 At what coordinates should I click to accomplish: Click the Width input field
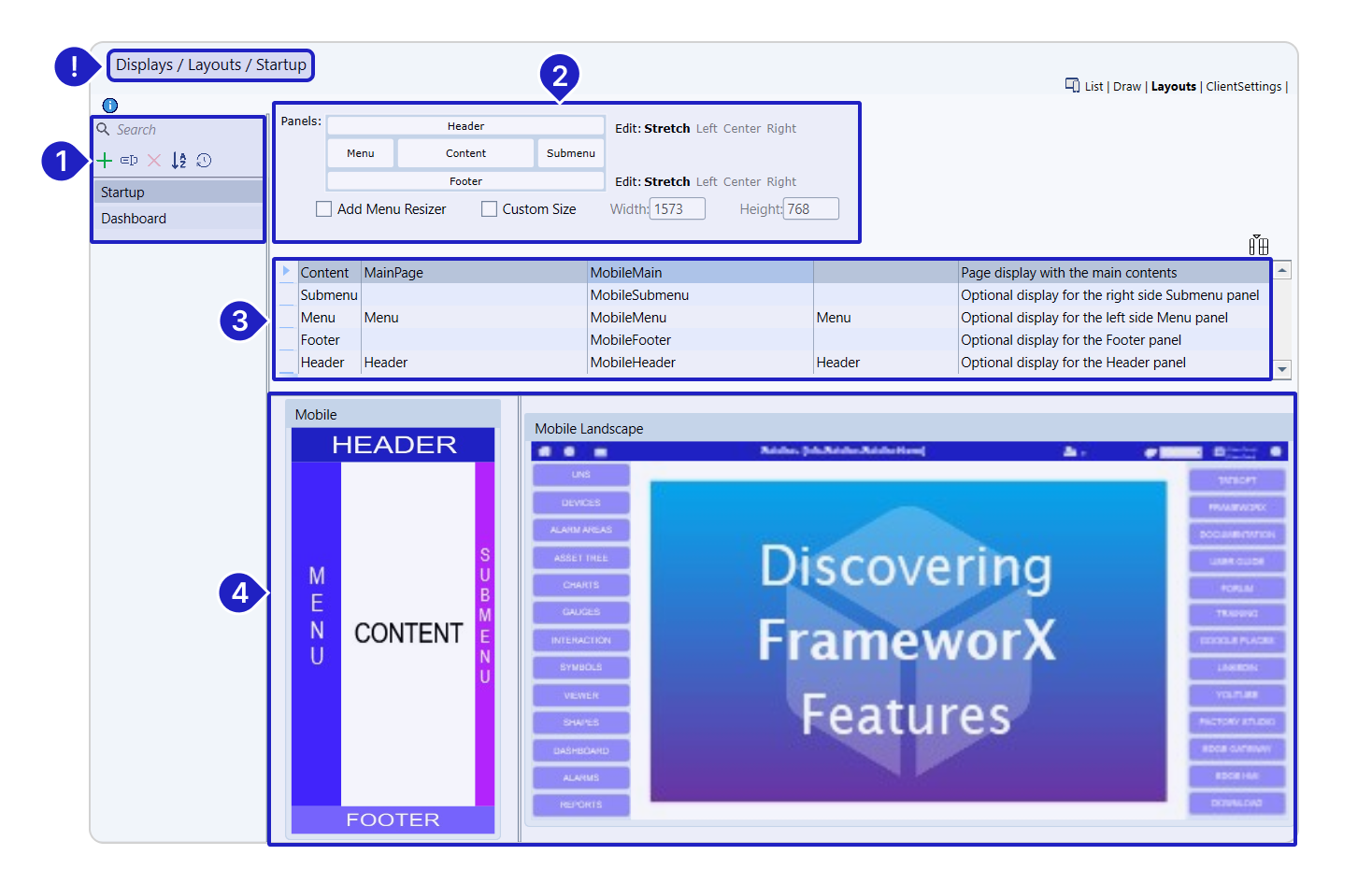pos(677,209)
